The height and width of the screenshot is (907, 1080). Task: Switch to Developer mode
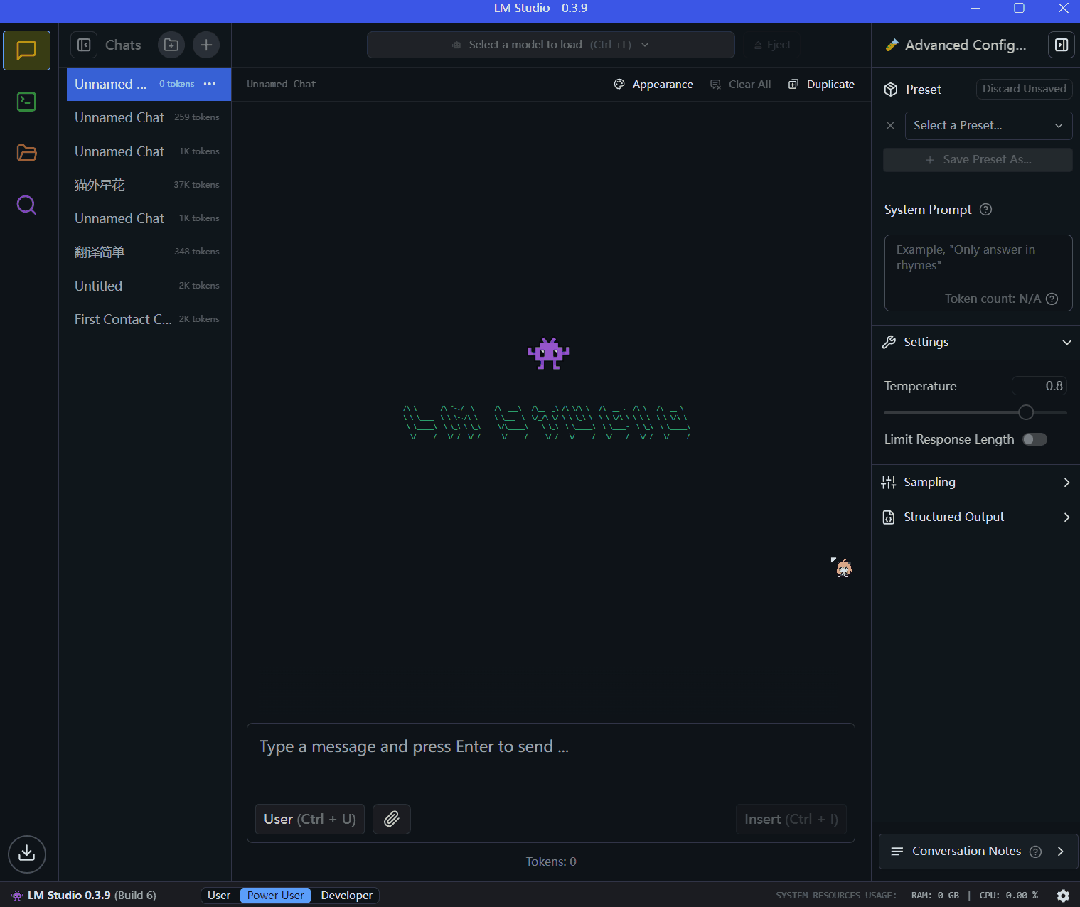[347, 895]
